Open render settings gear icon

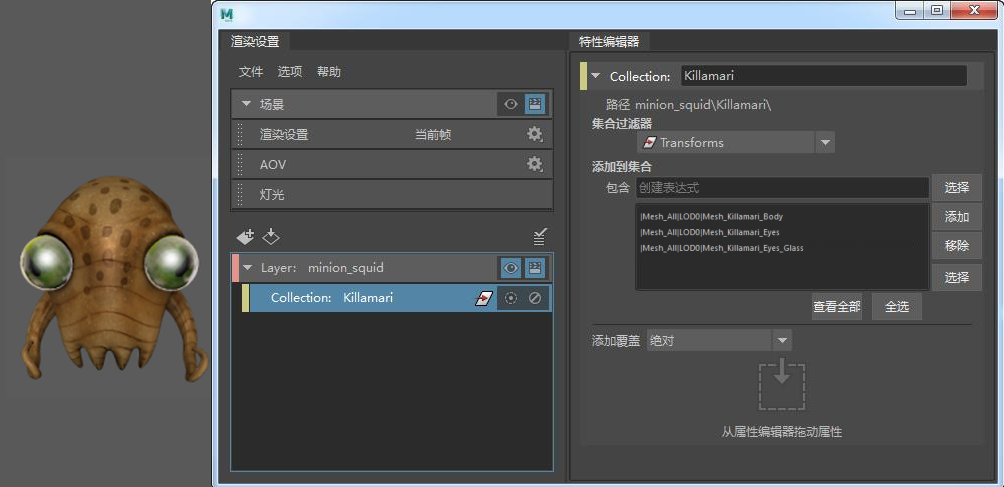pos(534,134)
